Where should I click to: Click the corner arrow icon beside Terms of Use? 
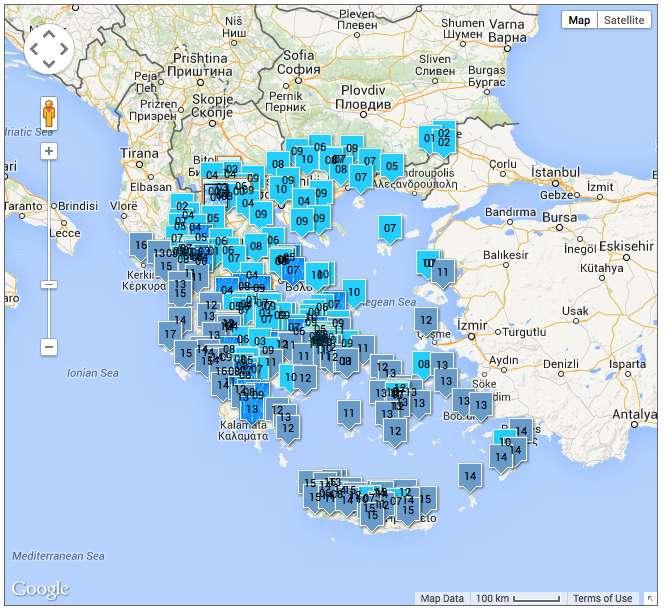coord(650,598)
